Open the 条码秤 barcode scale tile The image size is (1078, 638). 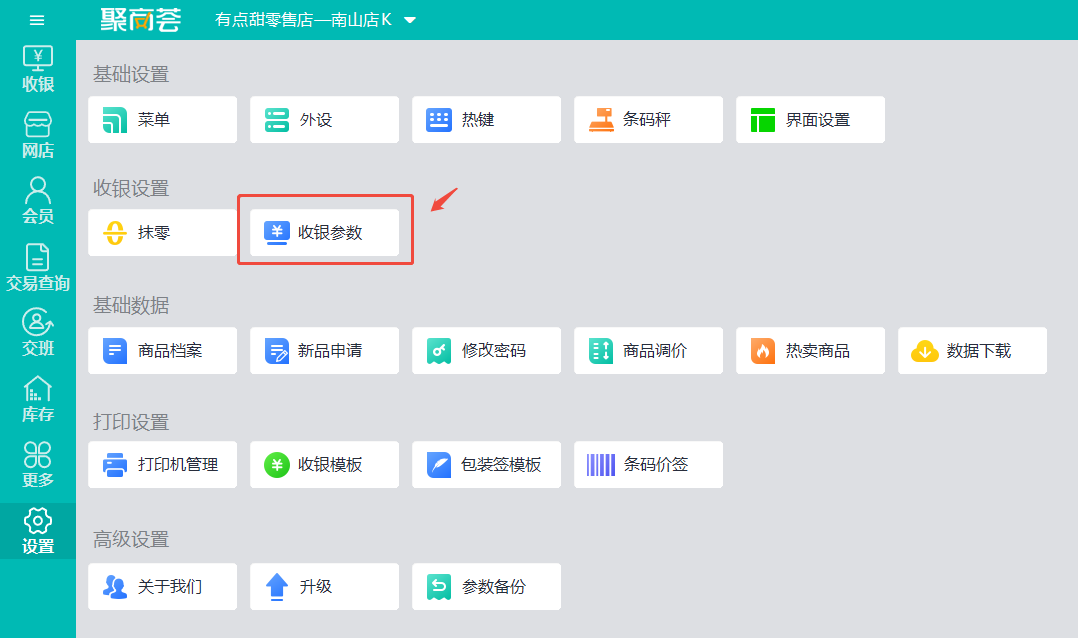click(648, 120)
